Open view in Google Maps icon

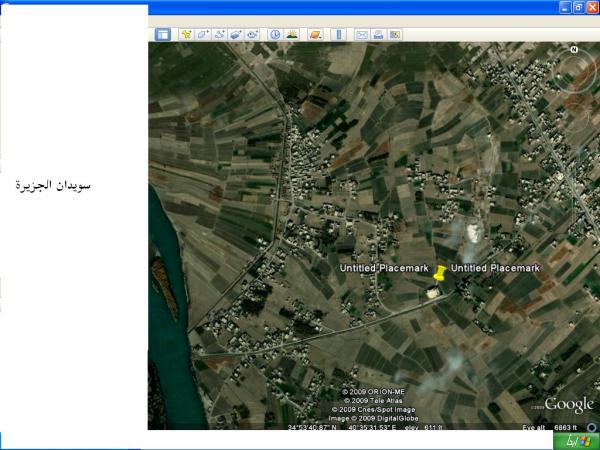coord(394,34)
